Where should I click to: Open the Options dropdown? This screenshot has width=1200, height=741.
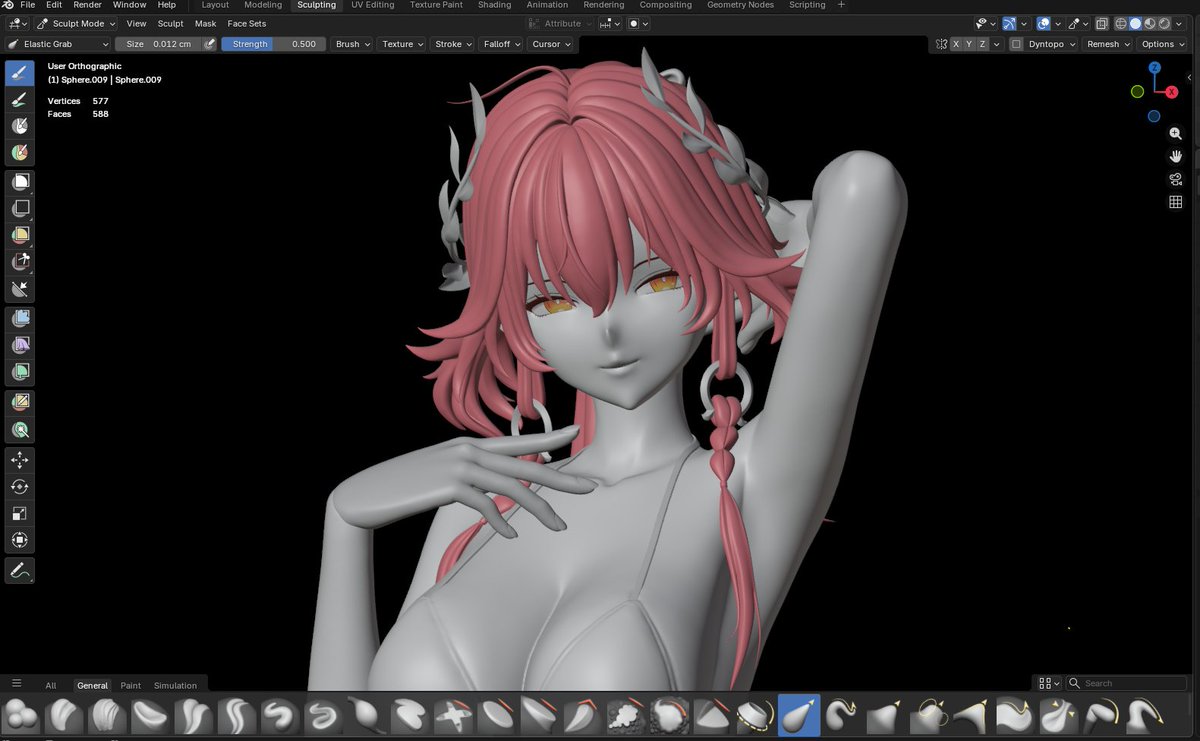click(1162, 44)
